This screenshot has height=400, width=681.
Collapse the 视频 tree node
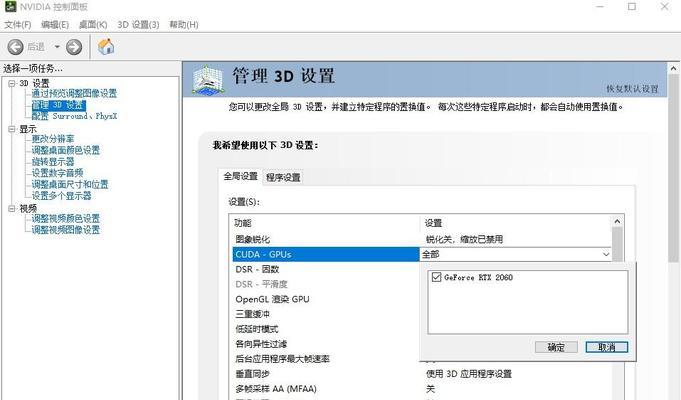click(x=12, y=208)
